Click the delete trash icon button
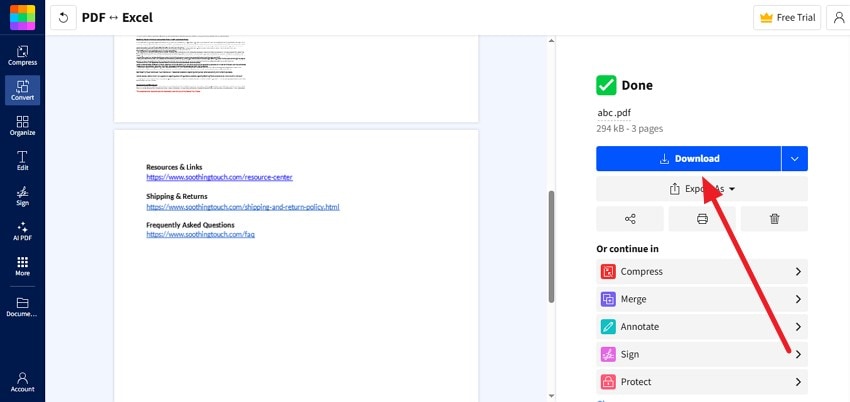This screenshot has width=850, height=402. coord(774,219)
